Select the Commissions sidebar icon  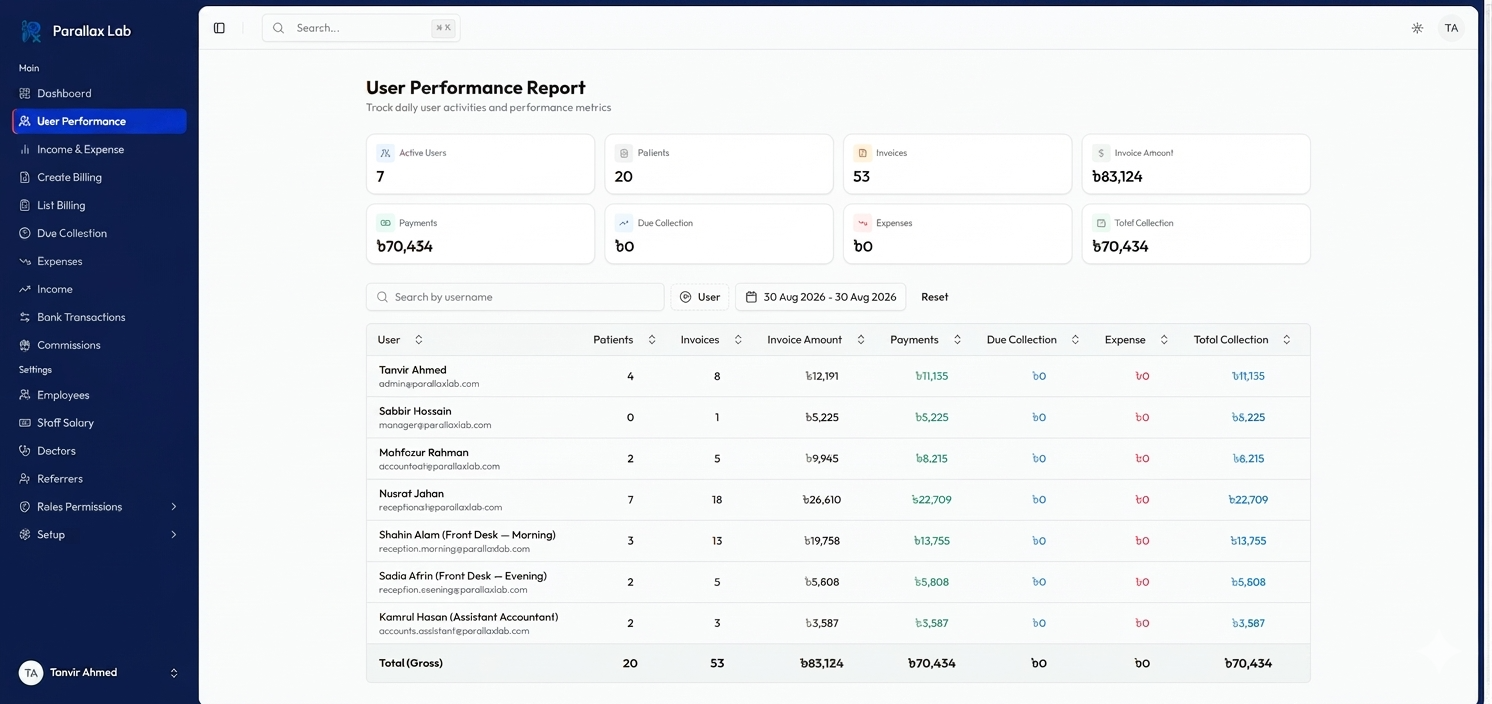click(25, 345)
